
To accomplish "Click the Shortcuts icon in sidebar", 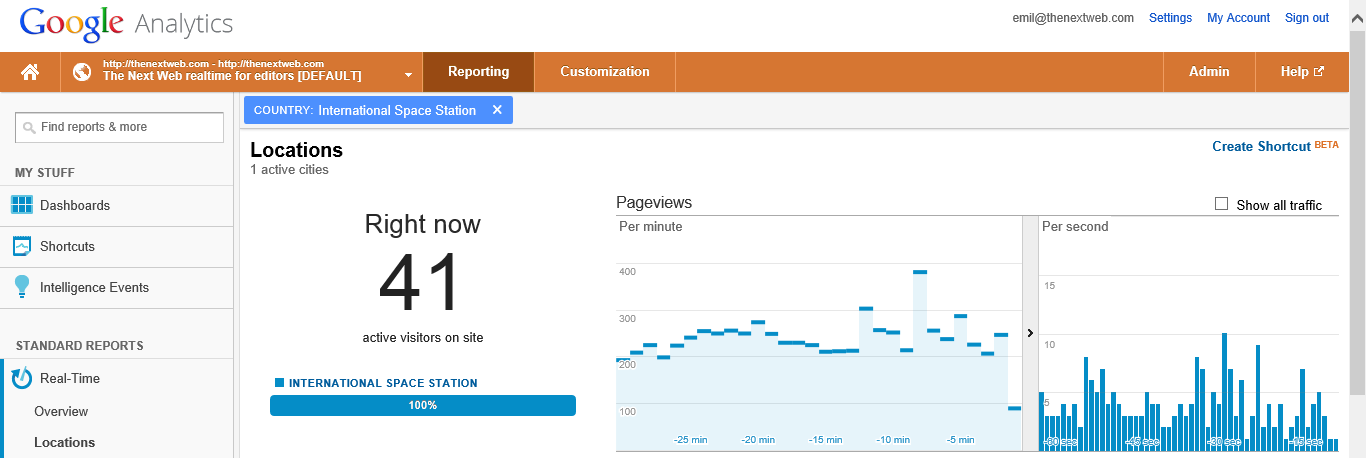I will coord(22,246).
